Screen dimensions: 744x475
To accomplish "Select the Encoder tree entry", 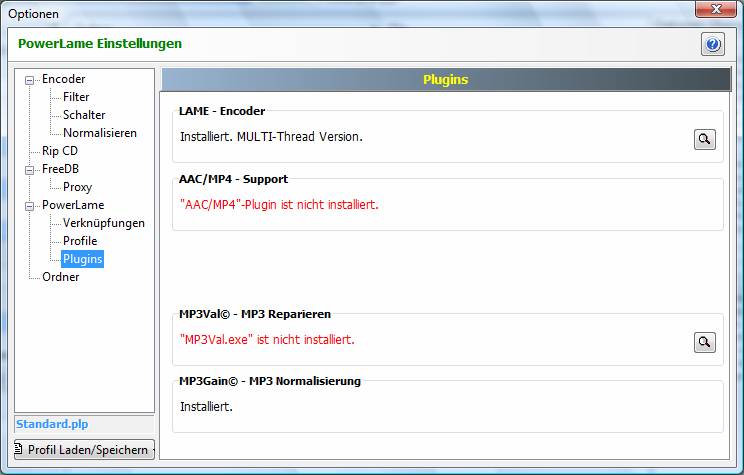I will click(63, 79).
